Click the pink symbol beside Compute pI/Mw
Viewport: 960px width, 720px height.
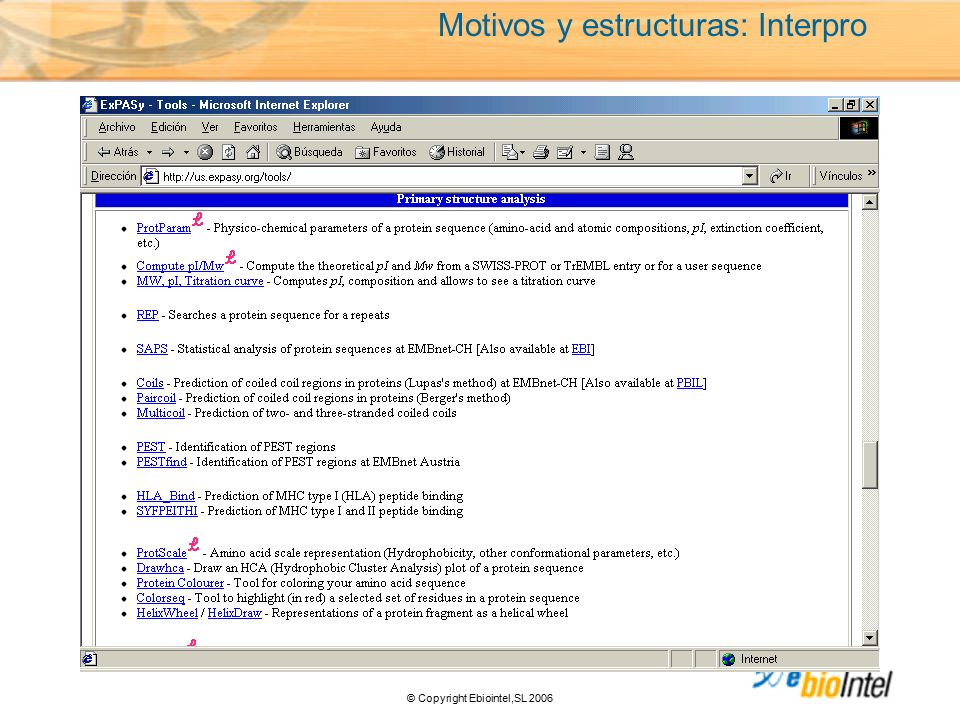[230, 257]
